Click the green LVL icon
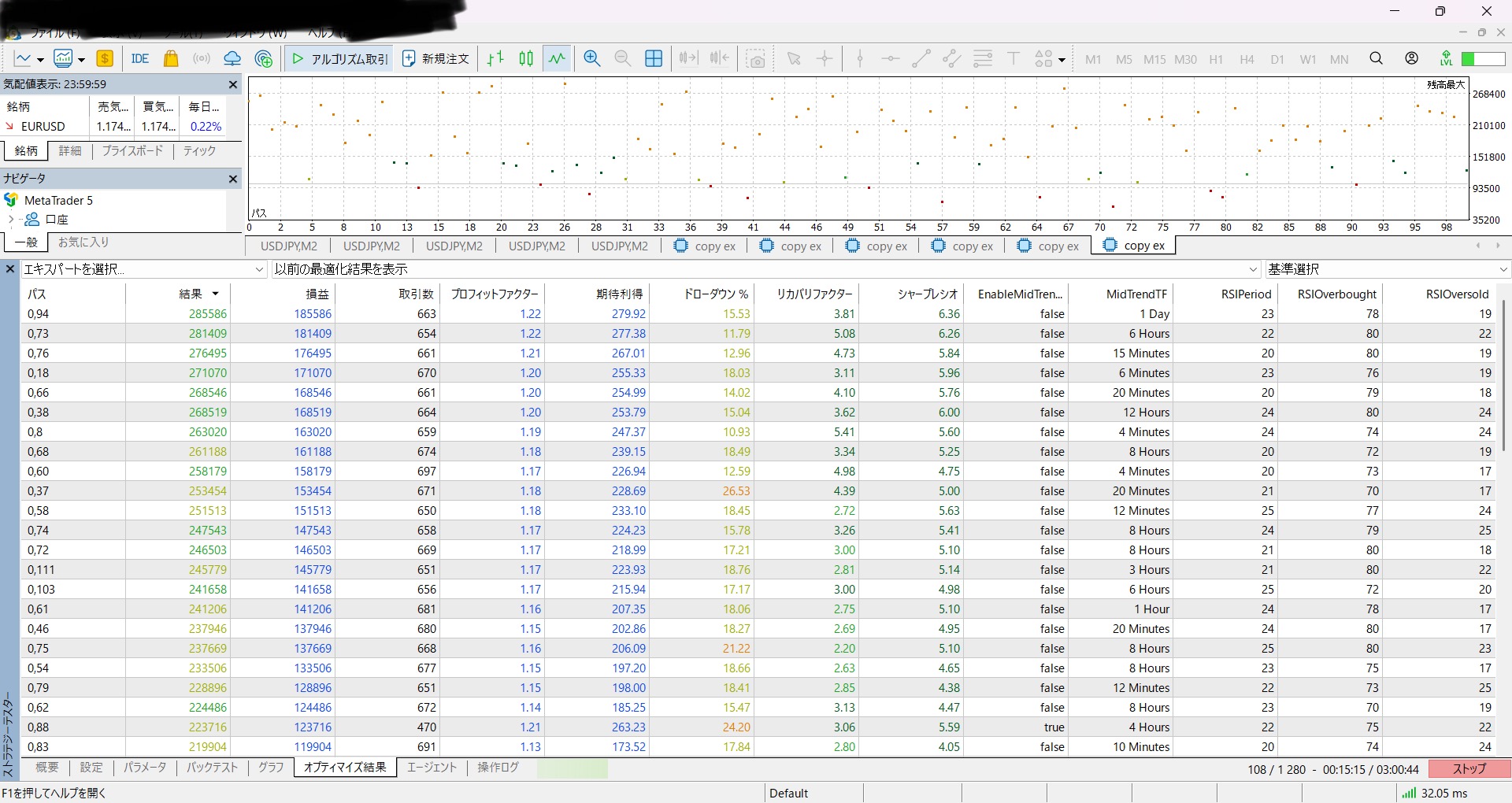 pos(1446,58)
